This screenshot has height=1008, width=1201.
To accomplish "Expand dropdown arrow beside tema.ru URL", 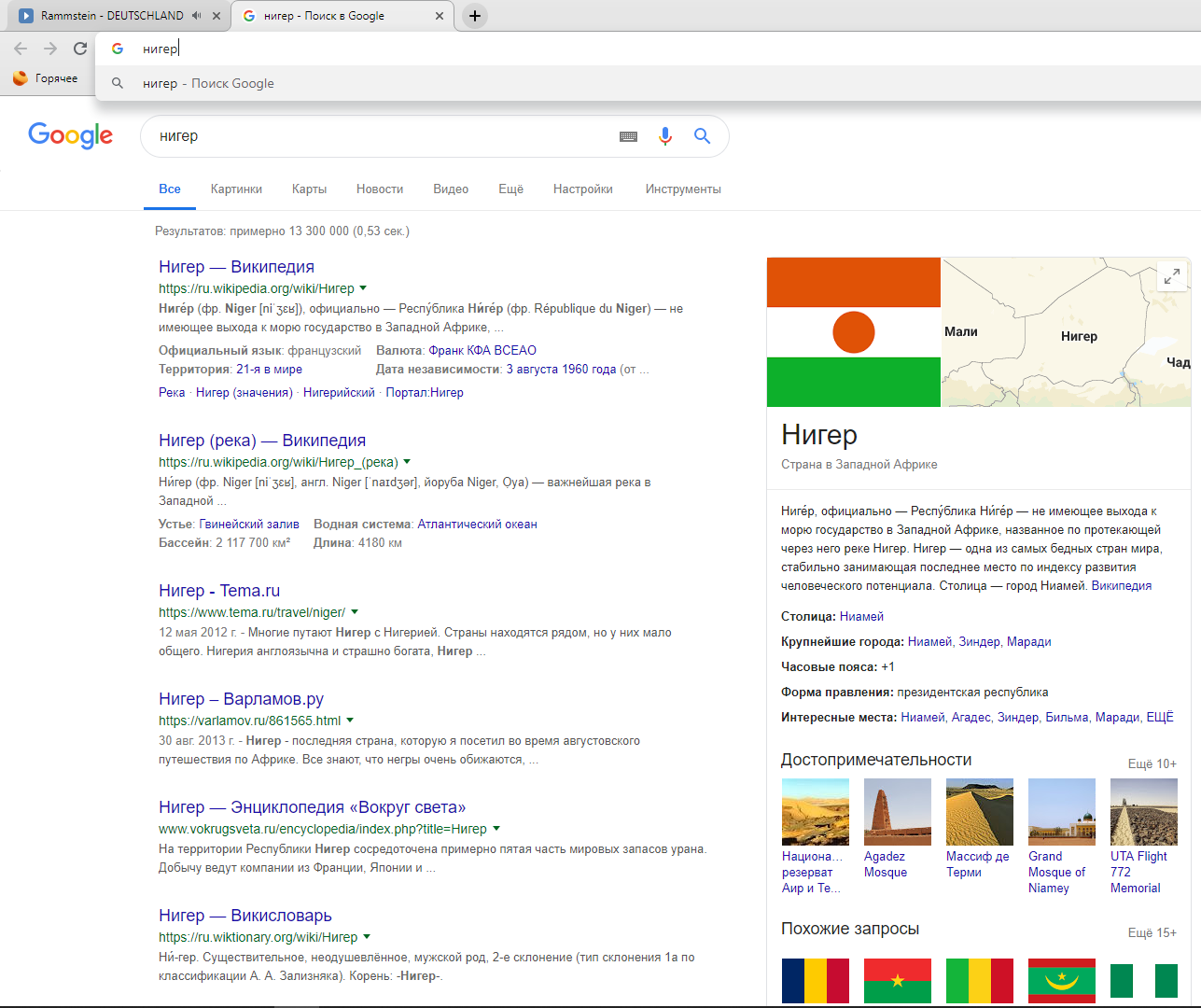I will point(355,612).
